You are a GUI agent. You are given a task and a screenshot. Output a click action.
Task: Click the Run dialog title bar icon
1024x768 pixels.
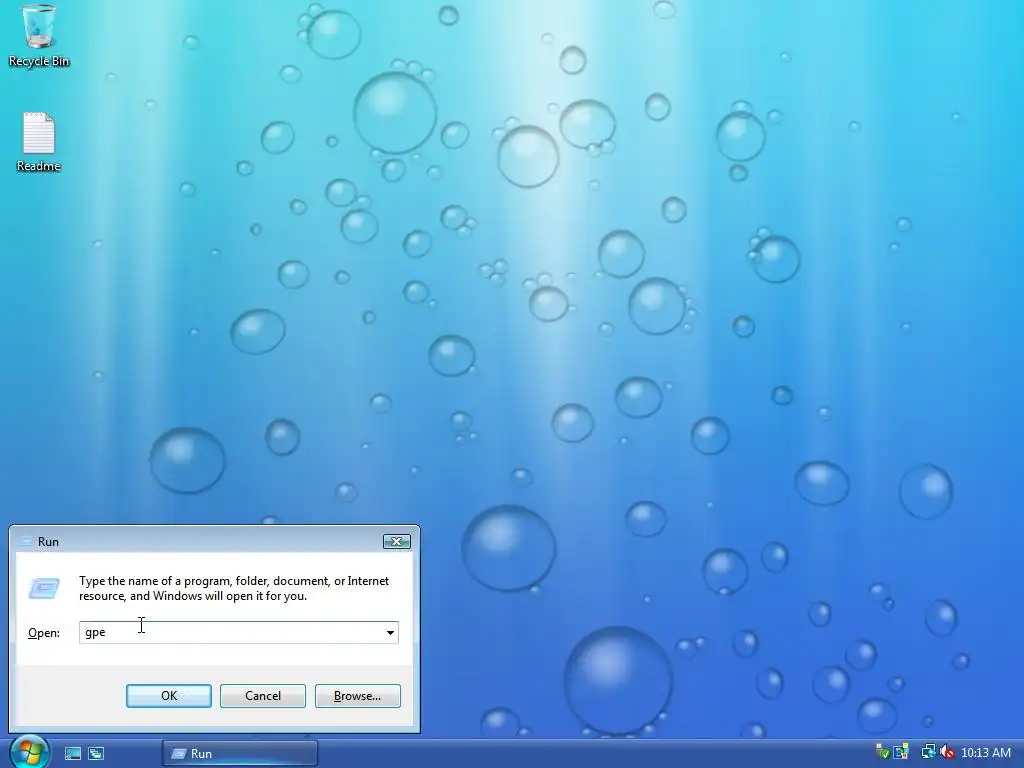26,541
